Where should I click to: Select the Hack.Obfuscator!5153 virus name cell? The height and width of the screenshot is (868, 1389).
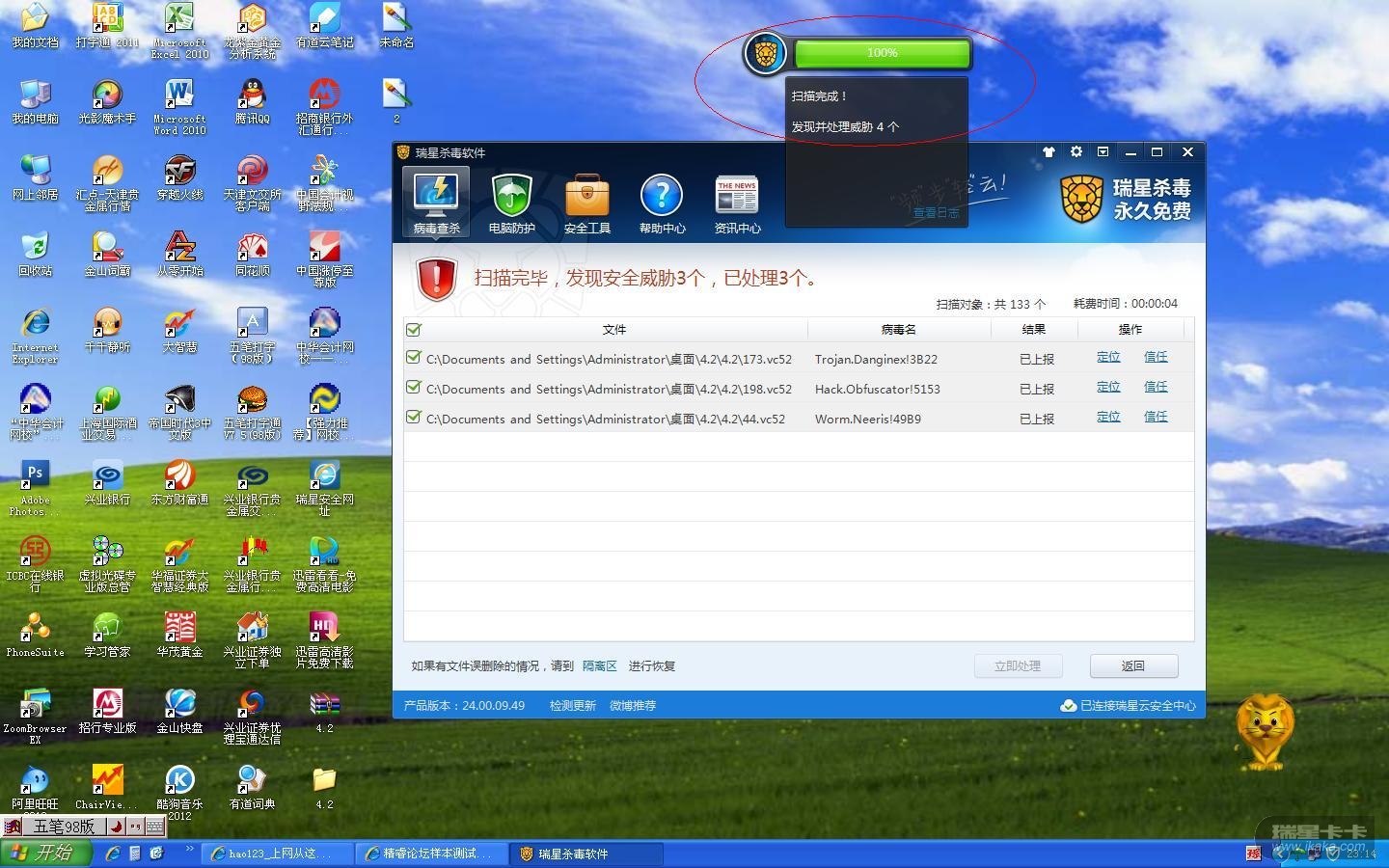[x=877, y=390]
